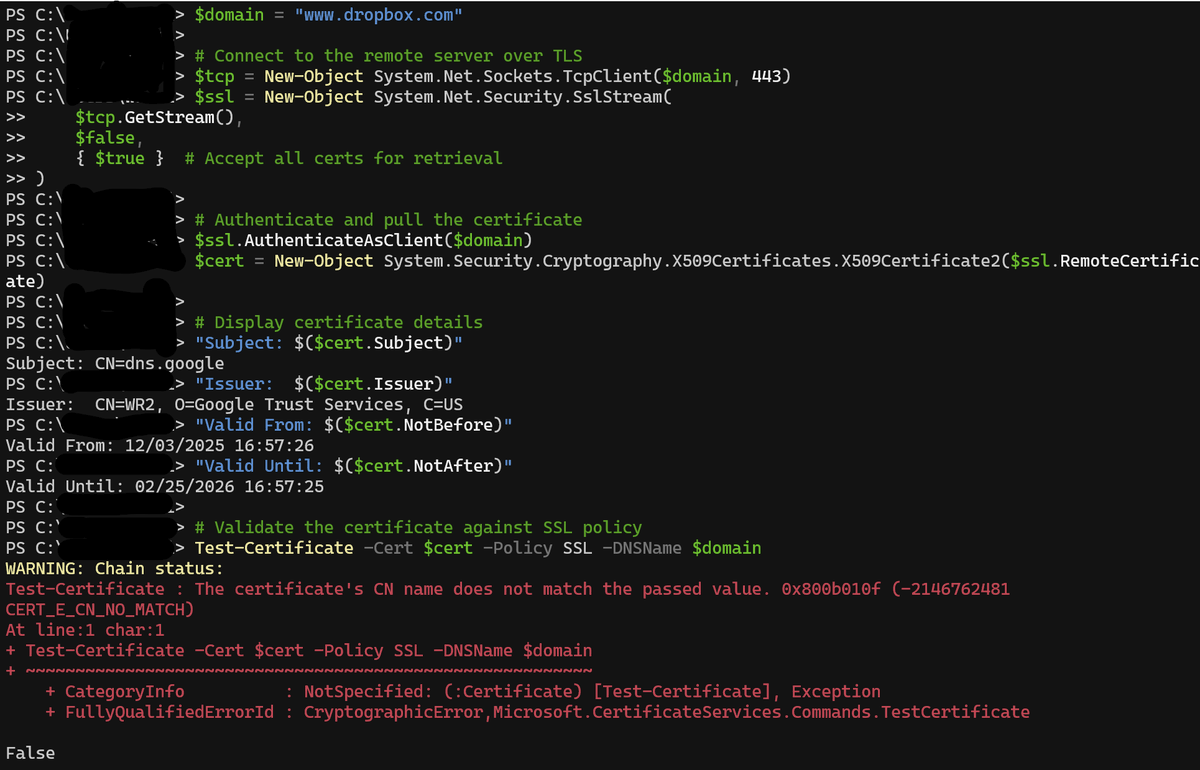Click comment "# Accept all certs for retrieval"

click(344, 158)
